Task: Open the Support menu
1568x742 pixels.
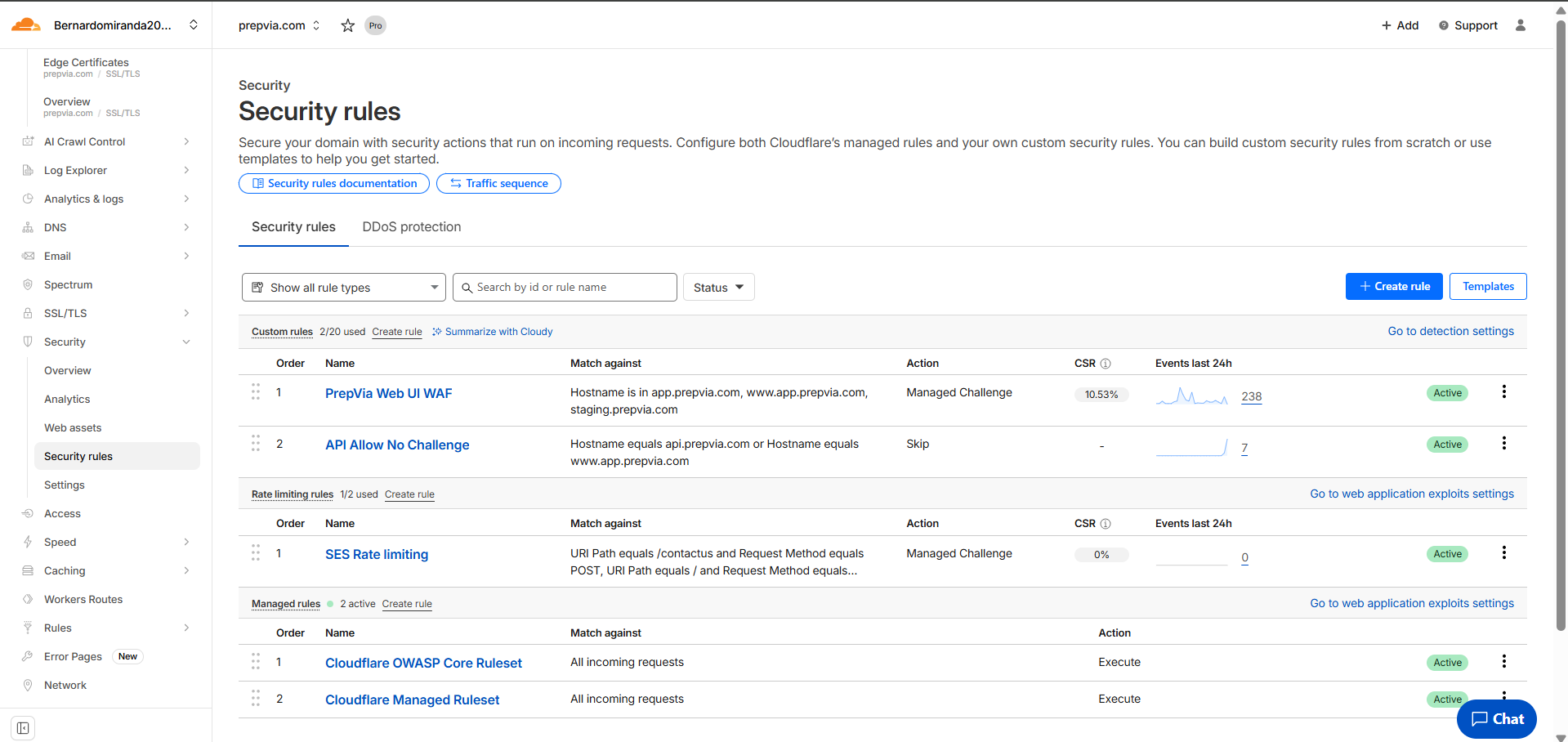Action: point(1468,25)
